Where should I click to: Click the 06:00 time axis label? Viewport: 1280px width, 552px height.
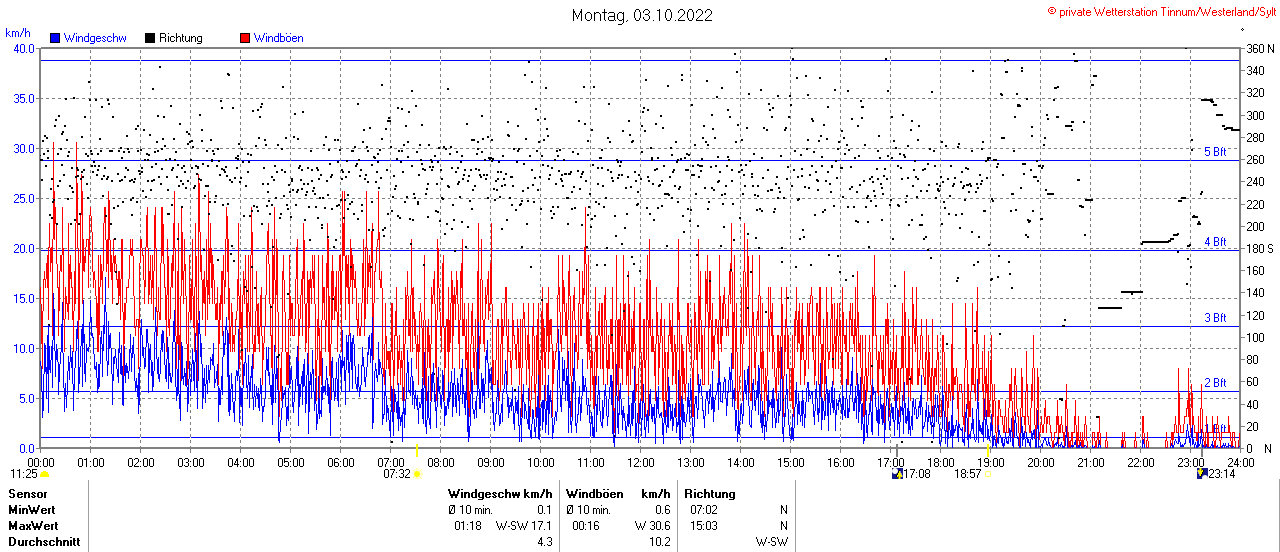[340, 463]
